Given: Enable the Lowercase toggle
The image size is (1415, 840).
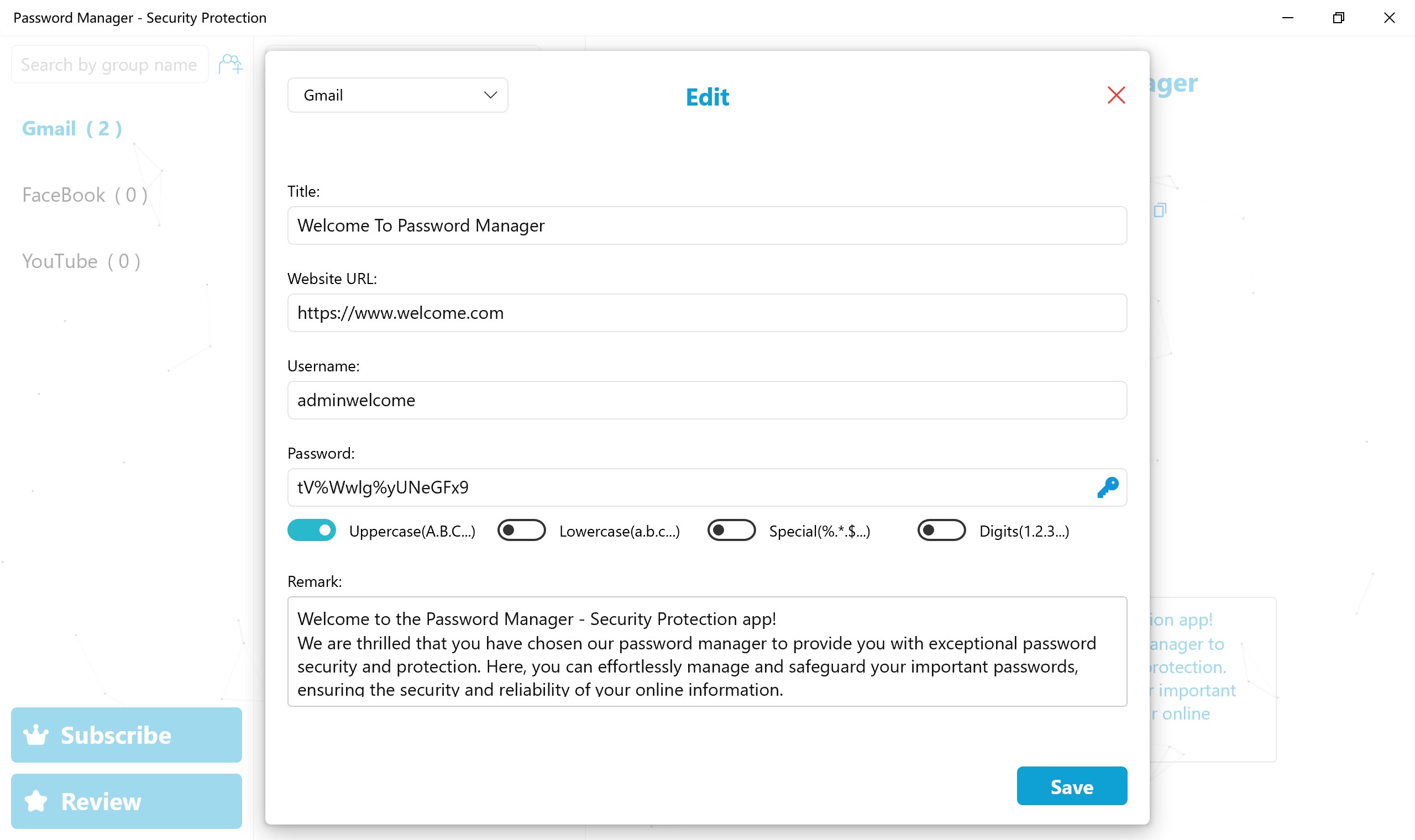Looking at the screenshot, I should coord(521,531).
